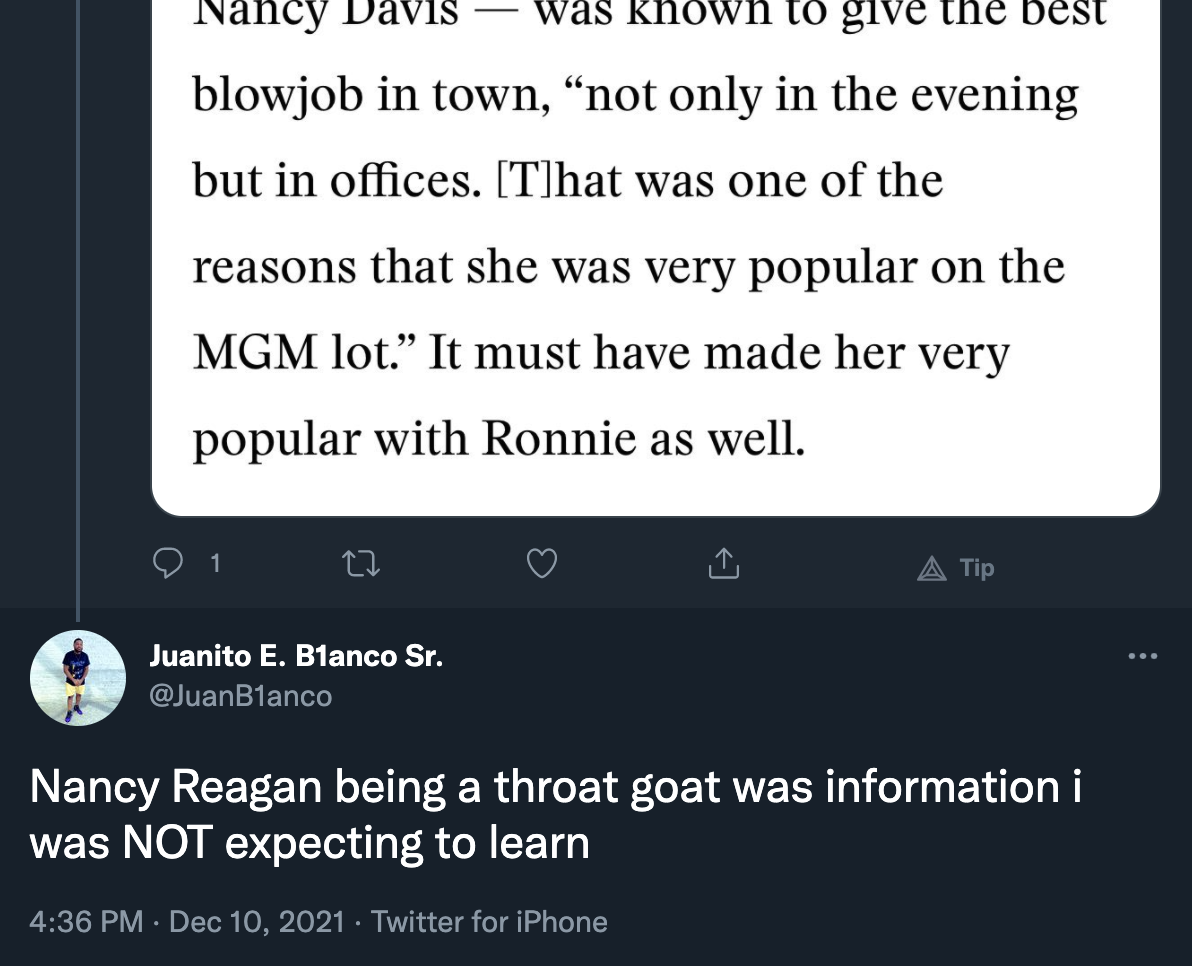Click the 'MGM lot' line in the excerpt
This screenshot has width=1192, height=966.
click(600, 354)
